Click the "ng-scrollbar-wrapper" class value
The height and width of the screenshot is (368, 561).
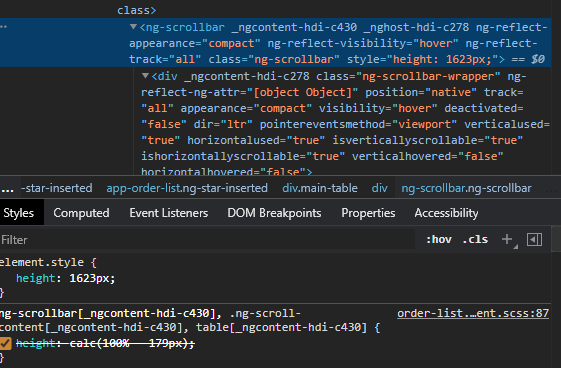coord(428,76)
